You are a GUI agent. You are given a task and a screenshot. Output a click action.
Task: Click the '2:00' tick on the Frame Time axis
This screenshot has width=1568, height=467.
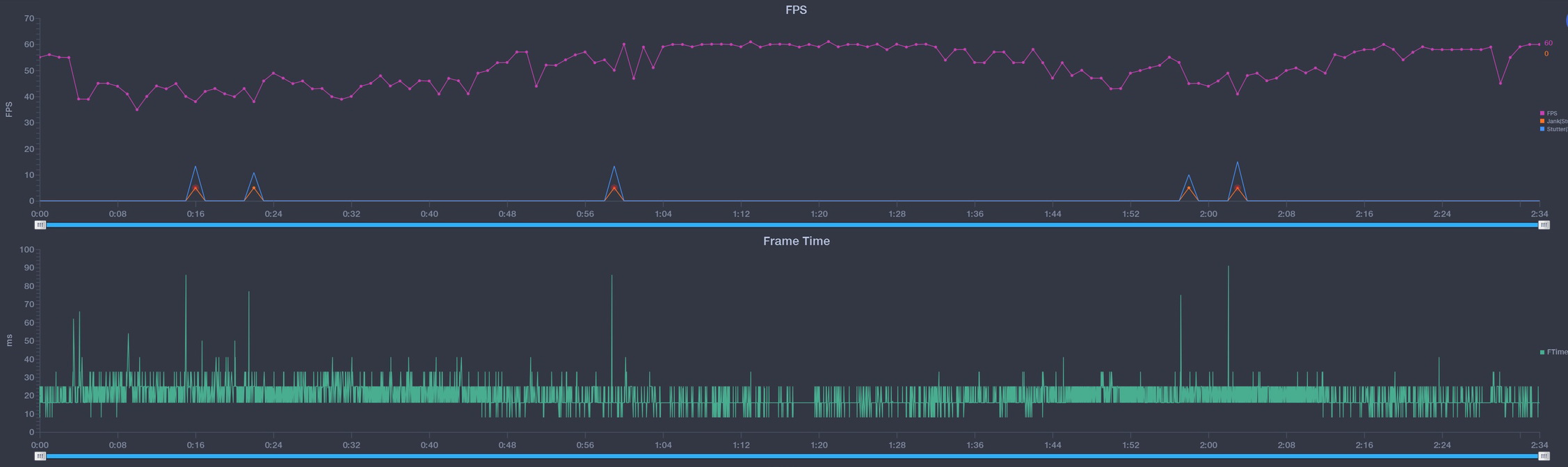tap(1208, 445)
